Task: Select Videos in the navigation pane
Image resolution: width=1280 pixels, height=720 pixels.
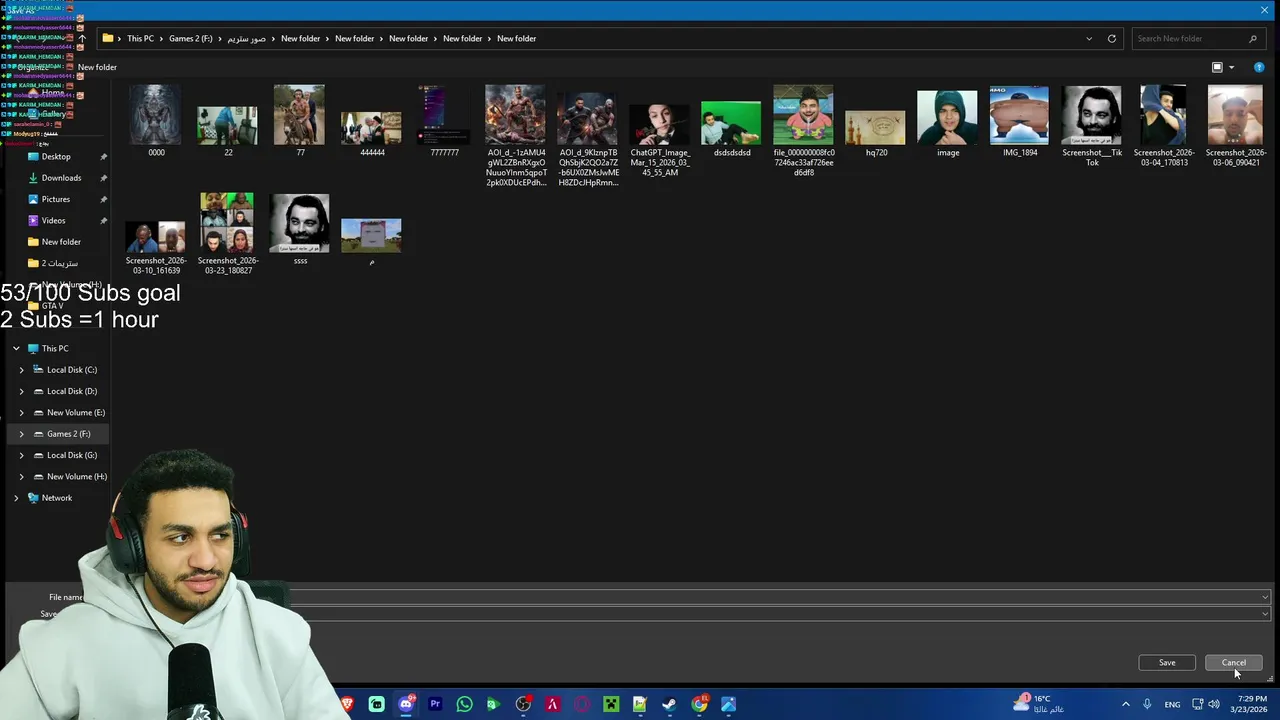Action: pyautogui.click(x=54, y=220)
